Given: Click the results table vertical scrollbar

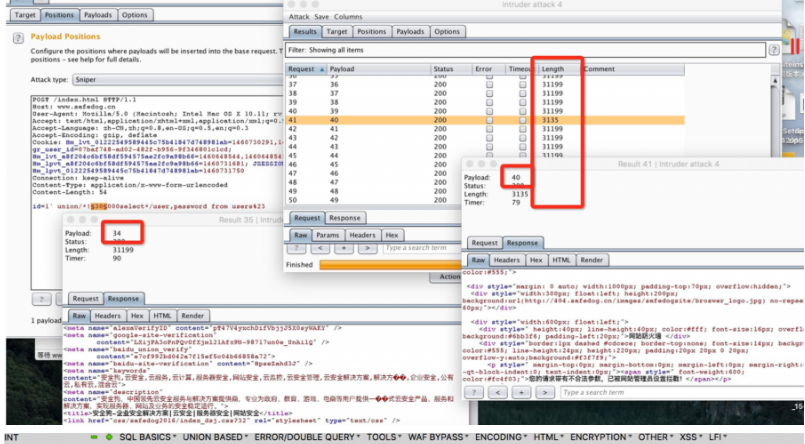Looking at the screenshot, I should coord(775,115).
